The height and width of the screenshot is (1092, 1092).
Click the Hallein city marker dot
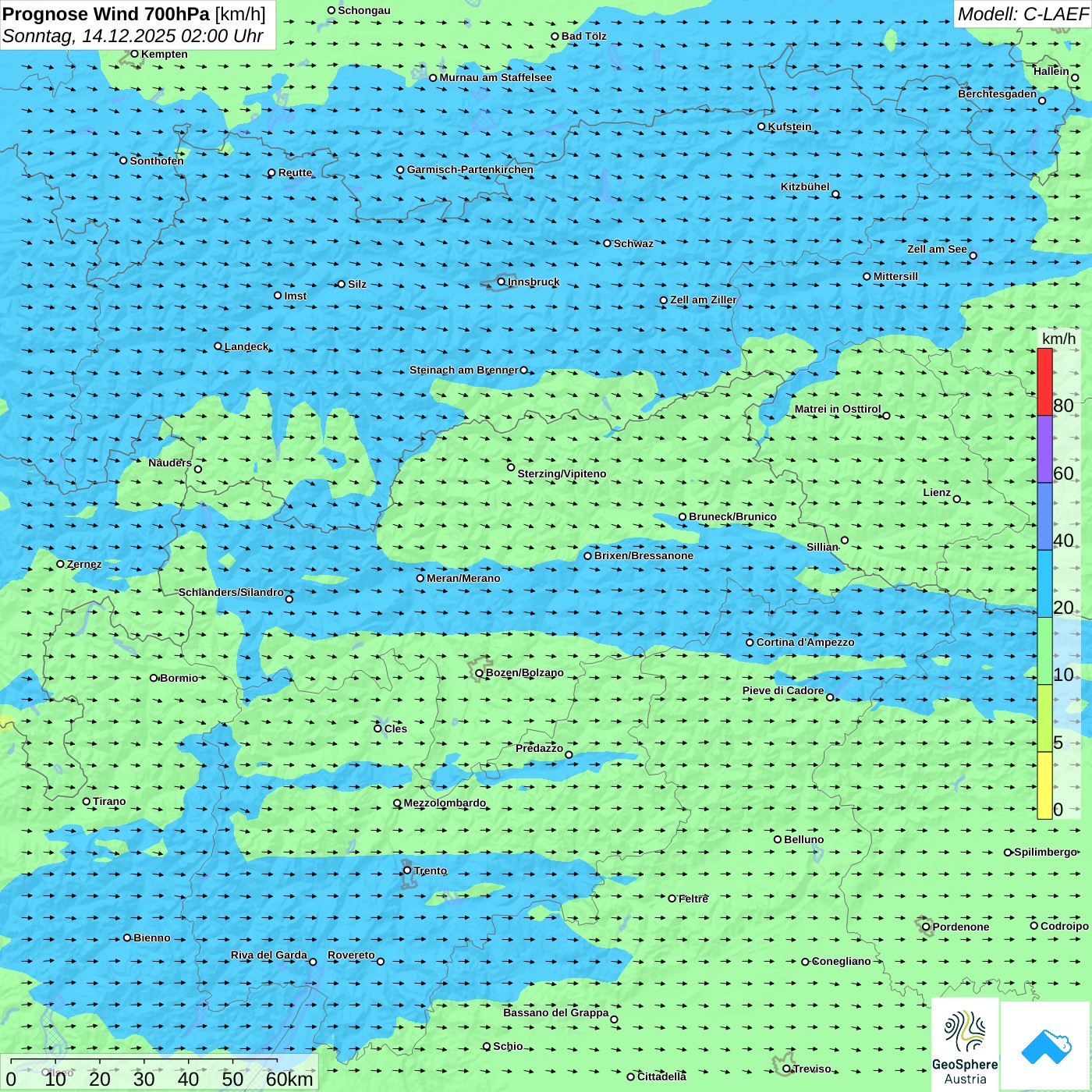click(1075, 77)
